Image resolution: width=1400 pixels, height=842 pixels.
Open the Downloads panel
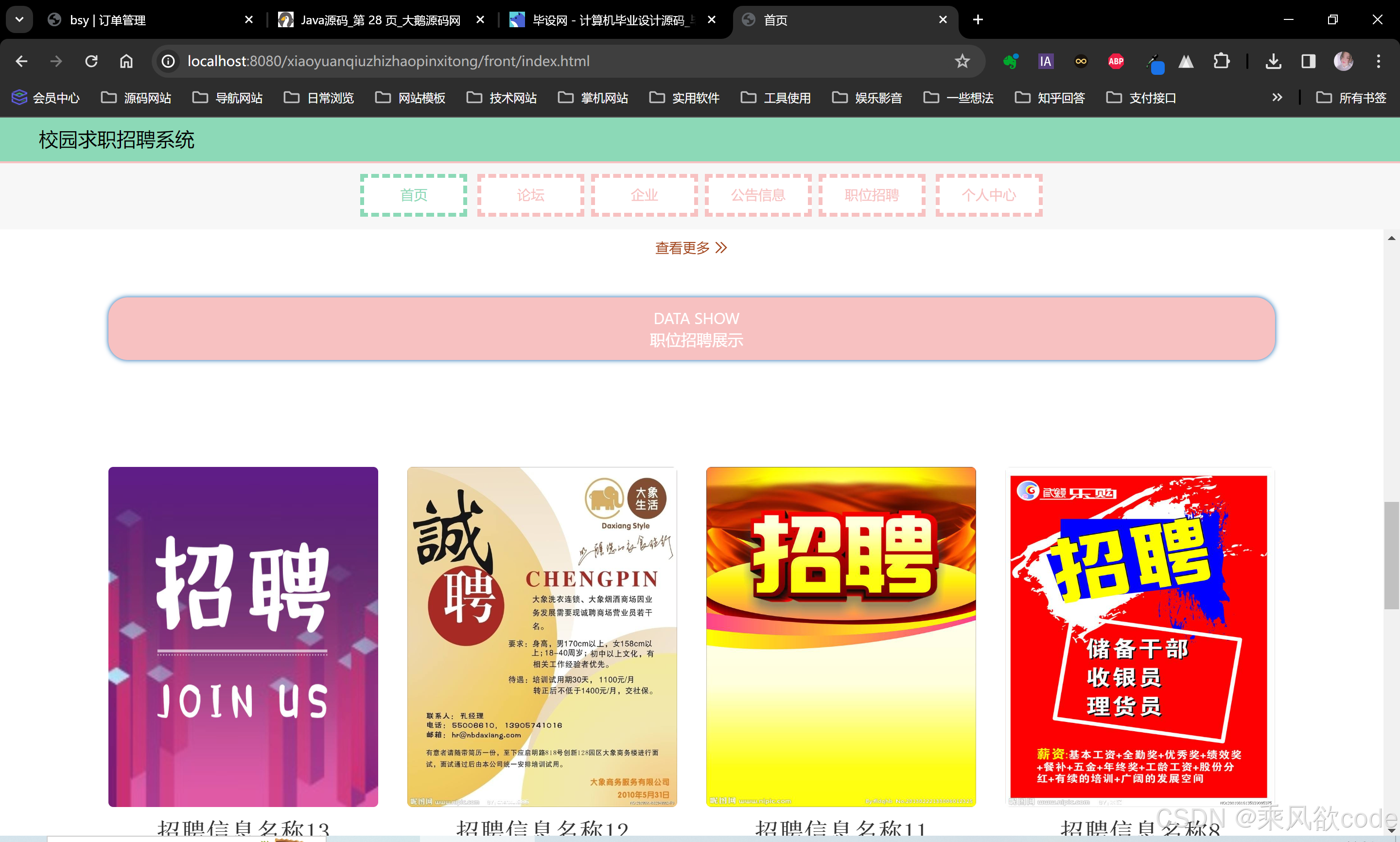(1274, 61)
